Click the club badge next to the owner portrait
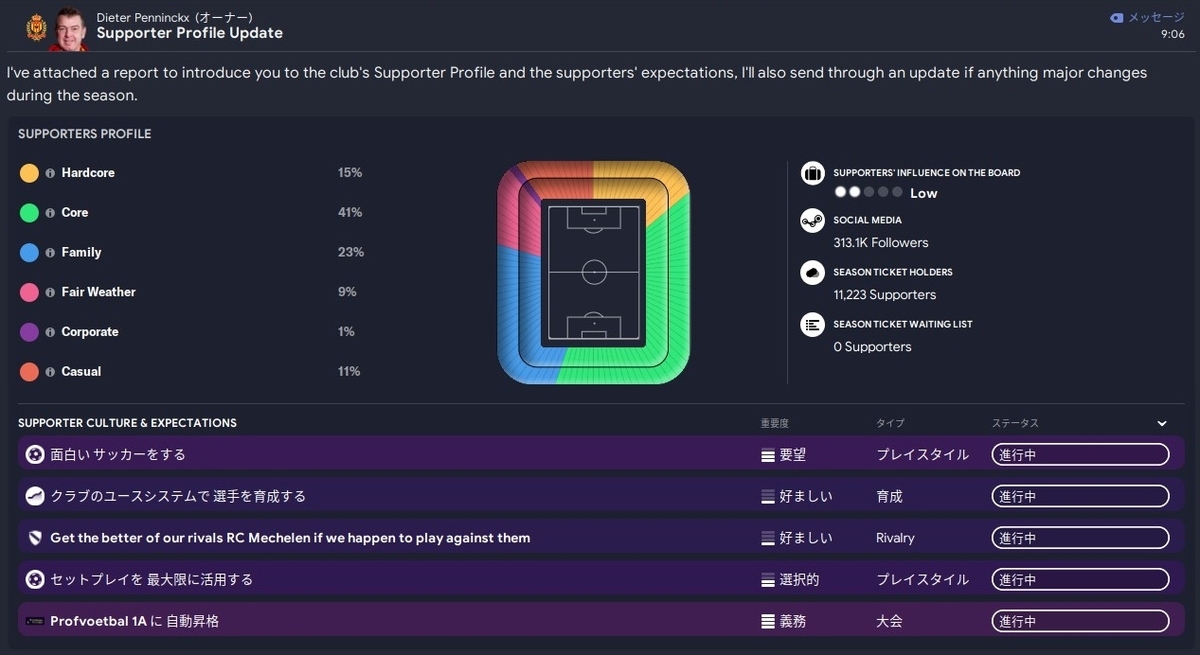This screenshot has height=655, width=1200. pos(37,26)
